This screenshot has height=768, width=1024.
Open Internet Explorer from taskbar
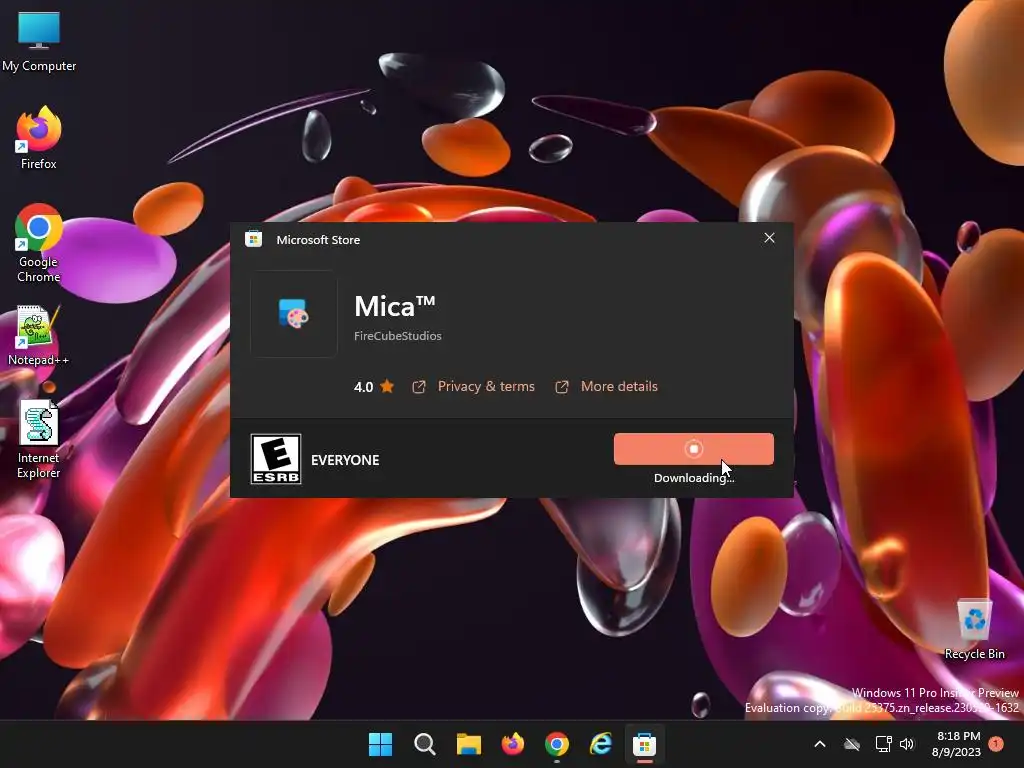601,744
